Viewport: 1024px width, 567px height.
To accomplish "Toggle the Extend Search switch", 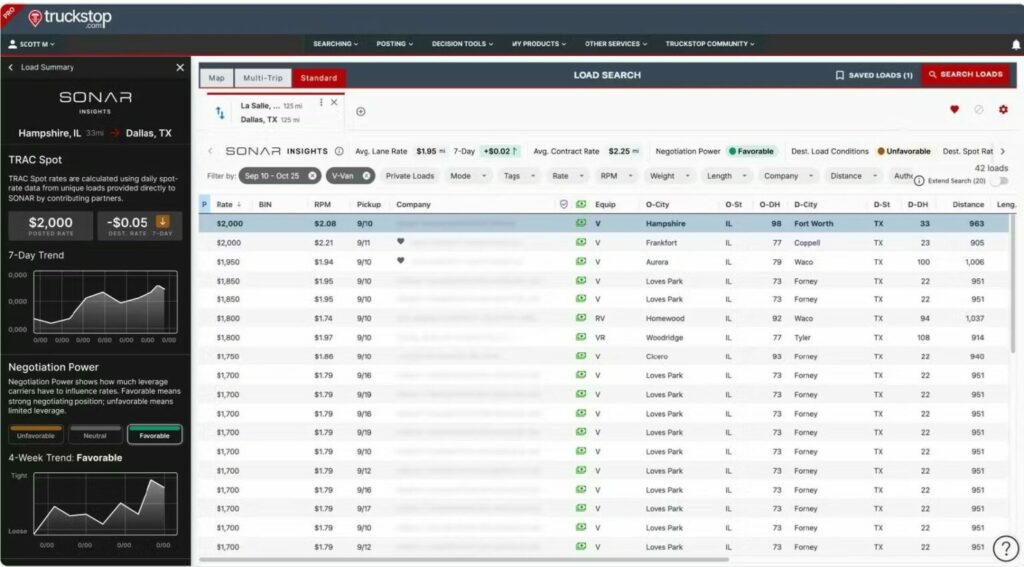I will point(1000,181).
